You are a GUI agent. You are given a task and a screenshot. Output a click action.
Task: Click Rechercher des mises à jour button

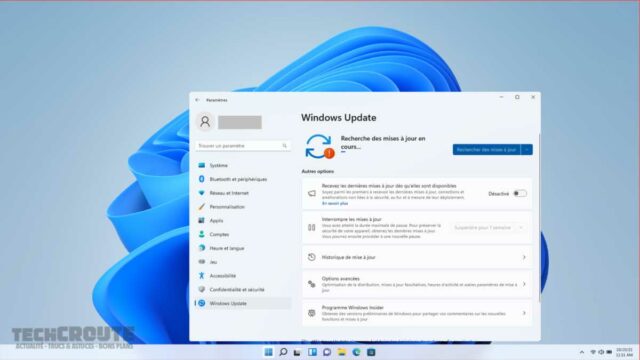487,150
